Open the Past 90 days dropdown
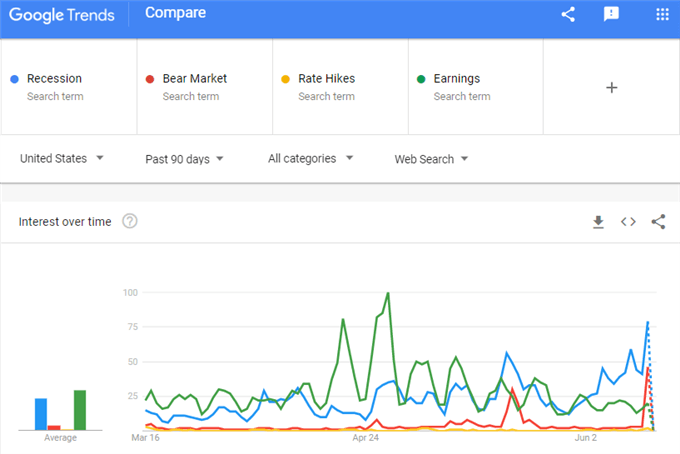 tap(184, 159)
